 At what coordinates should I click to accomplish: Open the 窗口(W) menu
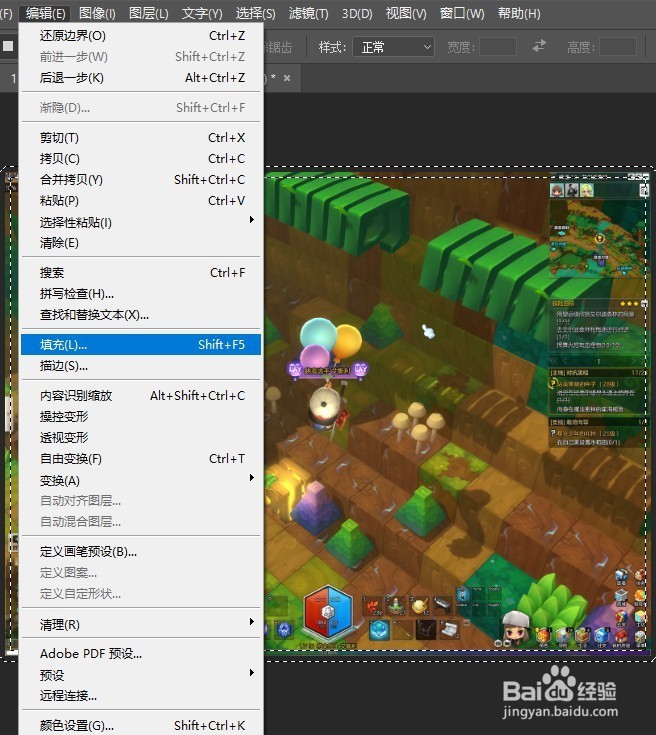click(x=462, y=13)
